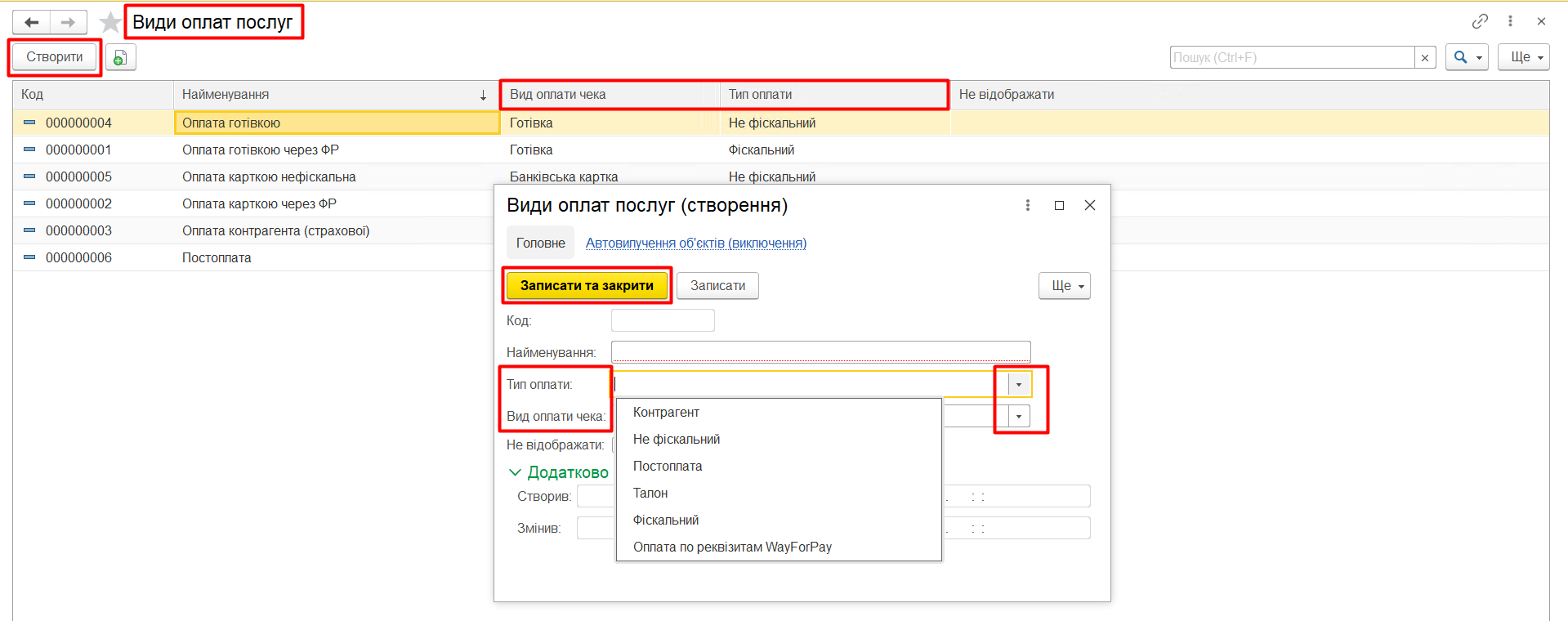Go forward with the right arrow
Image resolution: width=1568 pixels, height=621 pixels.
click(69, 22)
